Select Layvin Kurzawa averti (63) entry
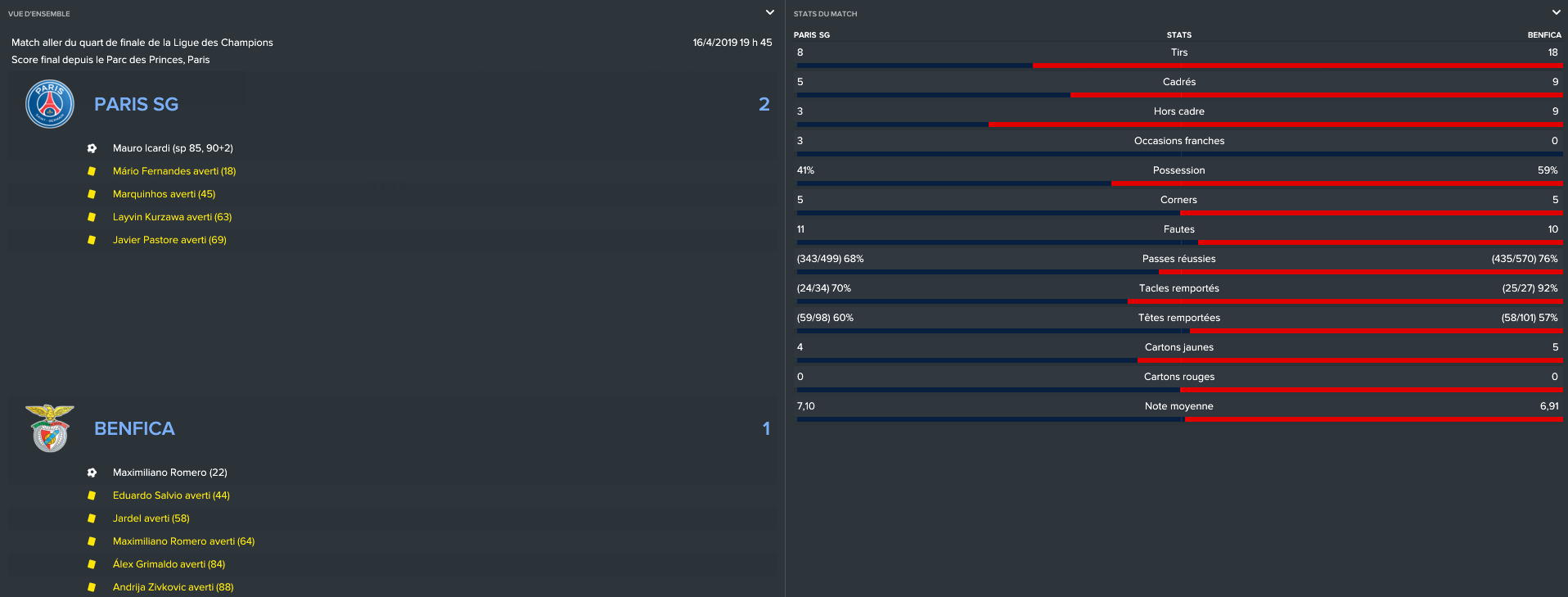Image resolution: width=1568 pixels, height=597 pixels. [172, 217]
